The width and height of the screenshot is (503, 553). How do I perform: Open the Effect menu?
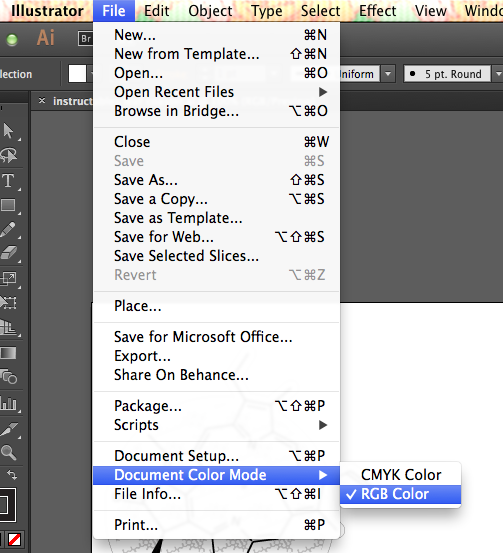point(377,11)
